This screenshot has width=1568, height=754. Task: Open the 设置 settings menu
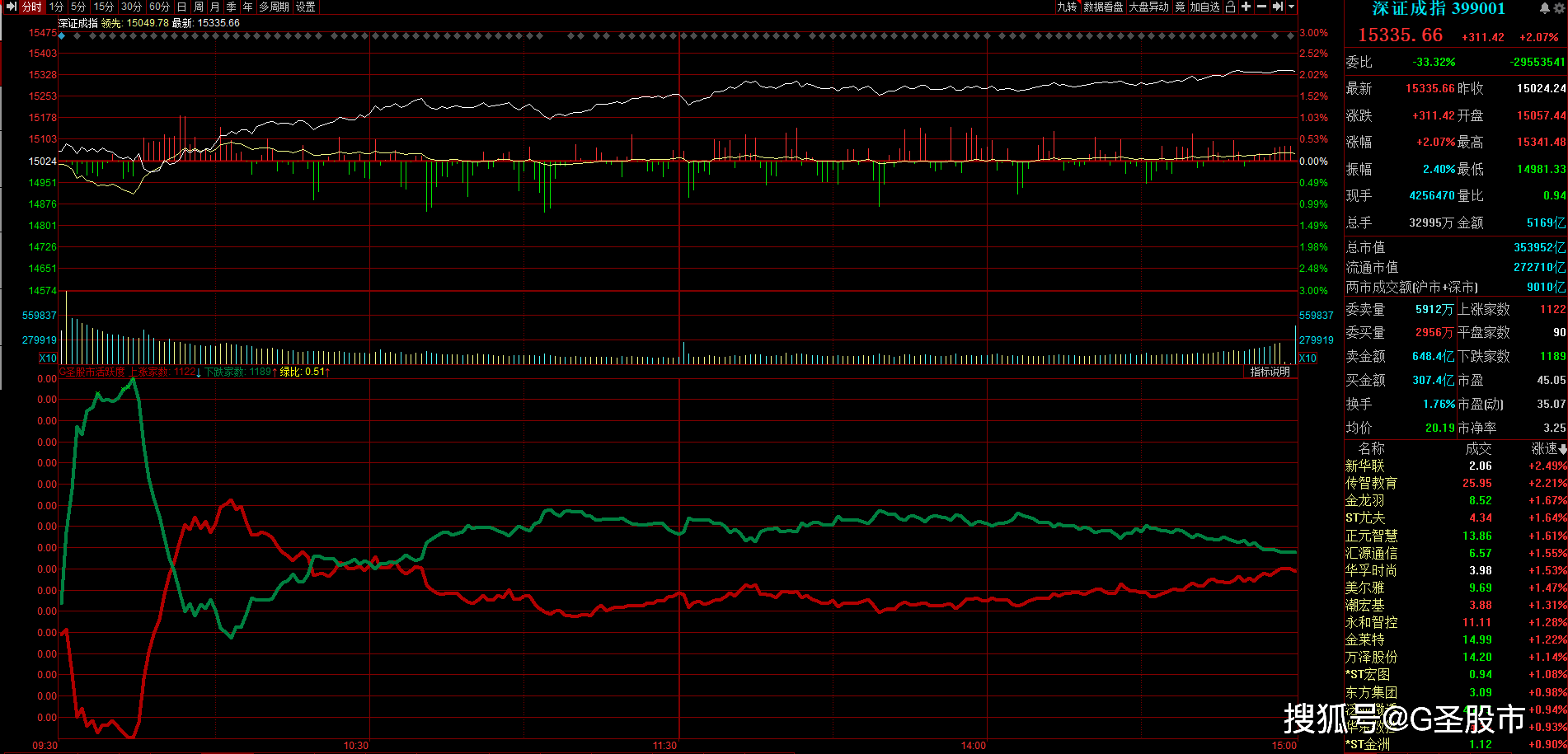coord(305,7)
